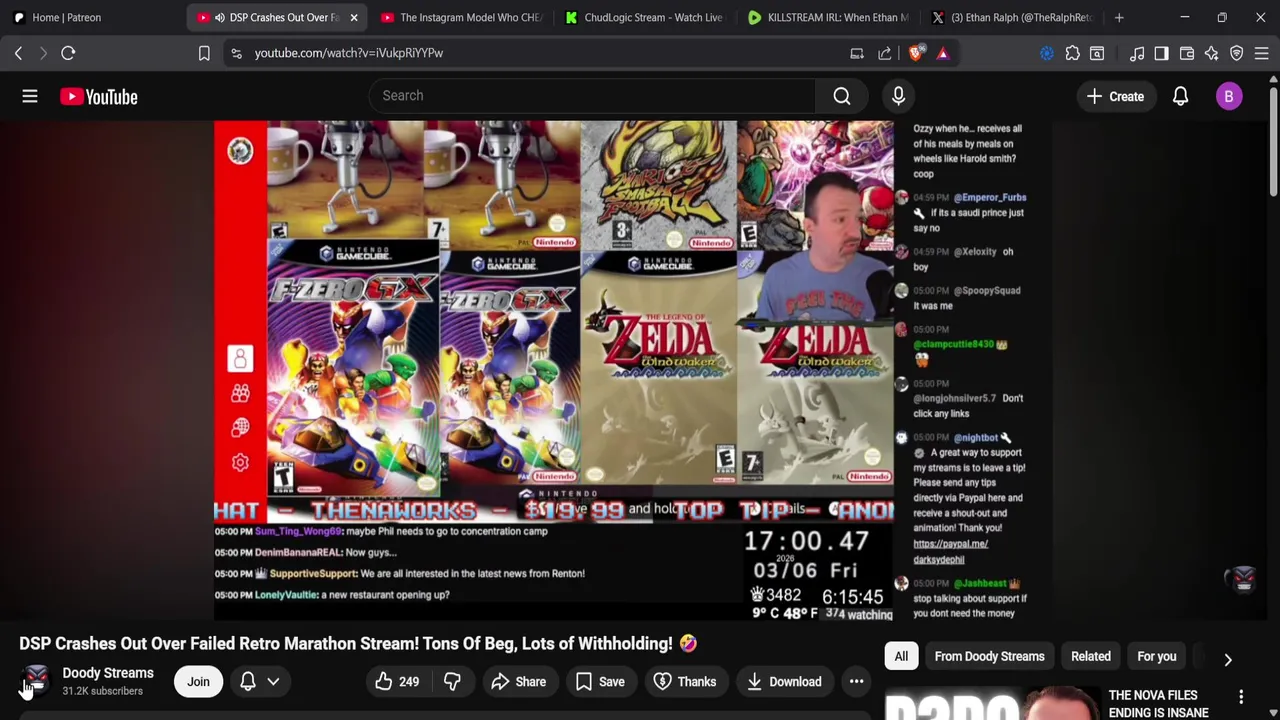Screen dimensions: 1280x720
Task: Select the Related filter chip
Action: point(1091,656)
